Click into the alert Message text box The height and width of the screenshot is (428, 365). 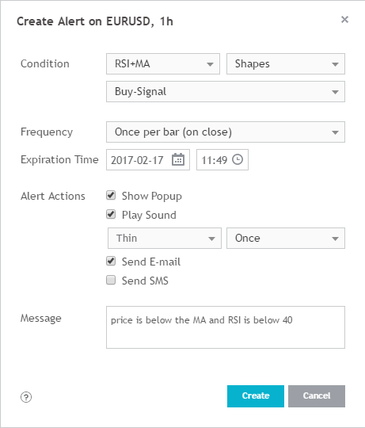point(226,327)
